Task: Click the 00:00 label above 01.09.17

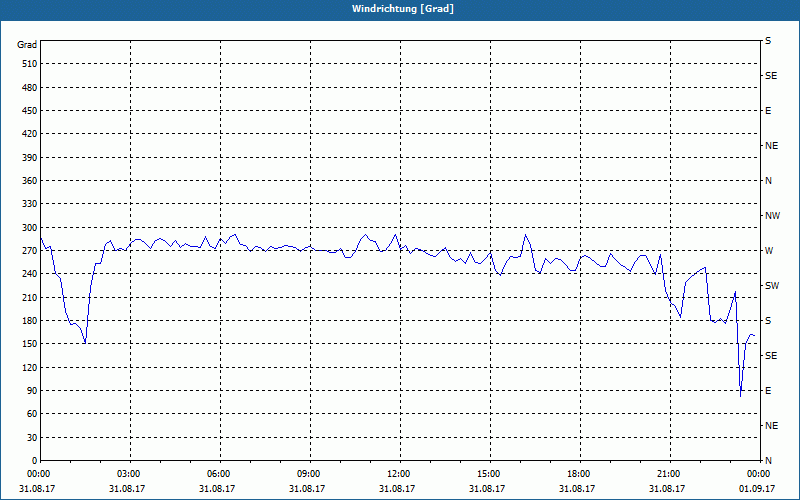Action: [x=758, y=474]
